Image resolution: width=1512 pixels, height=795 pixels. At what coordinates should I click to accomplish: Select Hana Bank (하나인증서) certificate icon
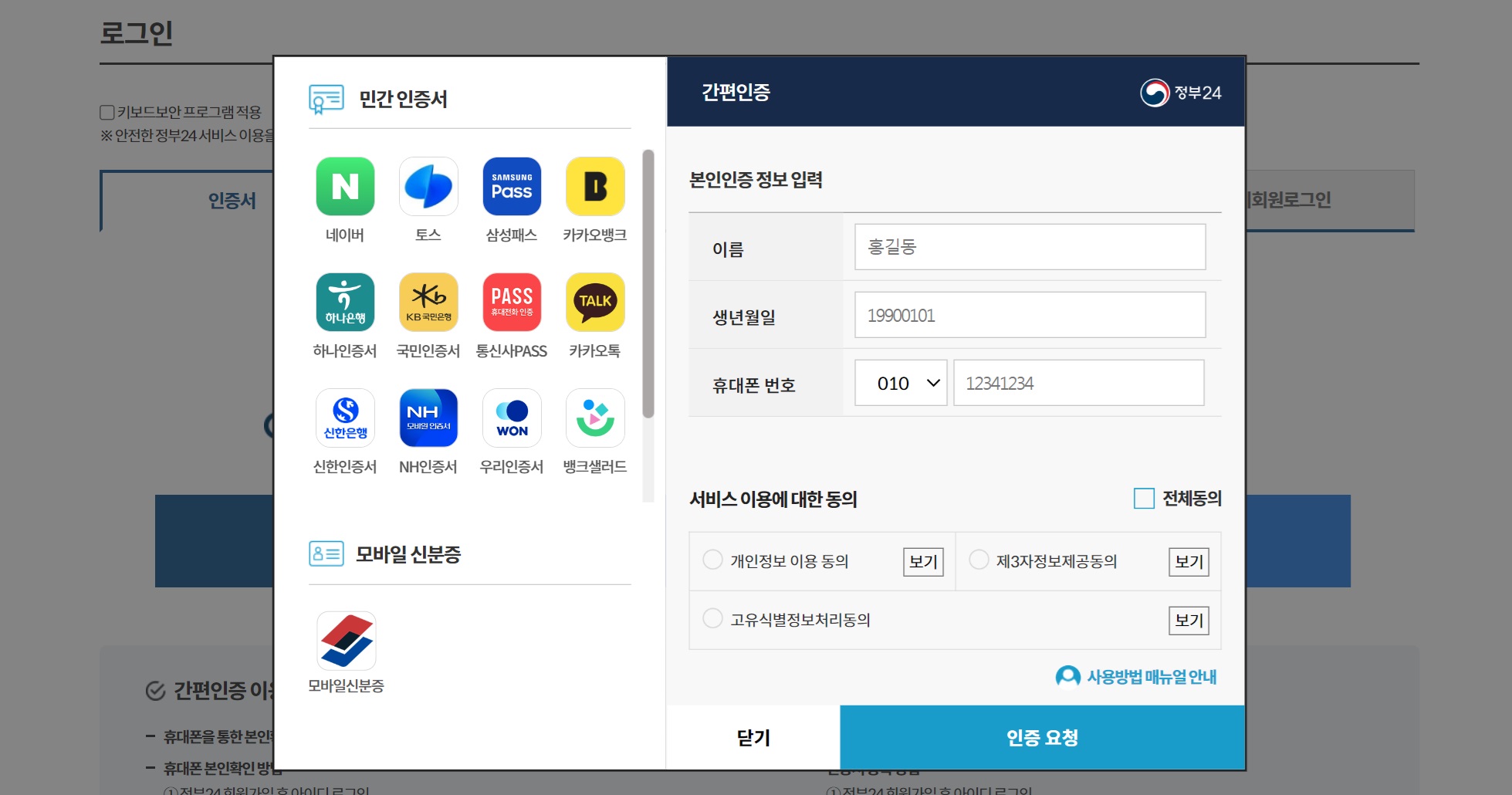pyautogui.click(x=345, y=302)
